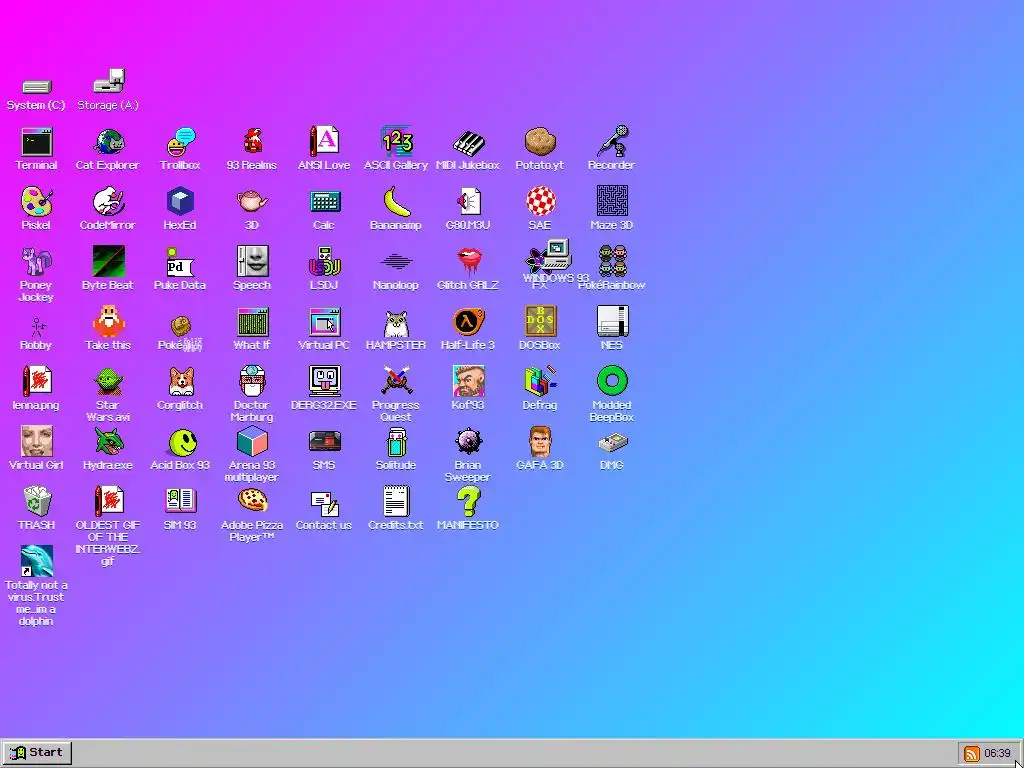Select the 93 Realms icon
The image size is (1024, 768).
pos(252,142)
